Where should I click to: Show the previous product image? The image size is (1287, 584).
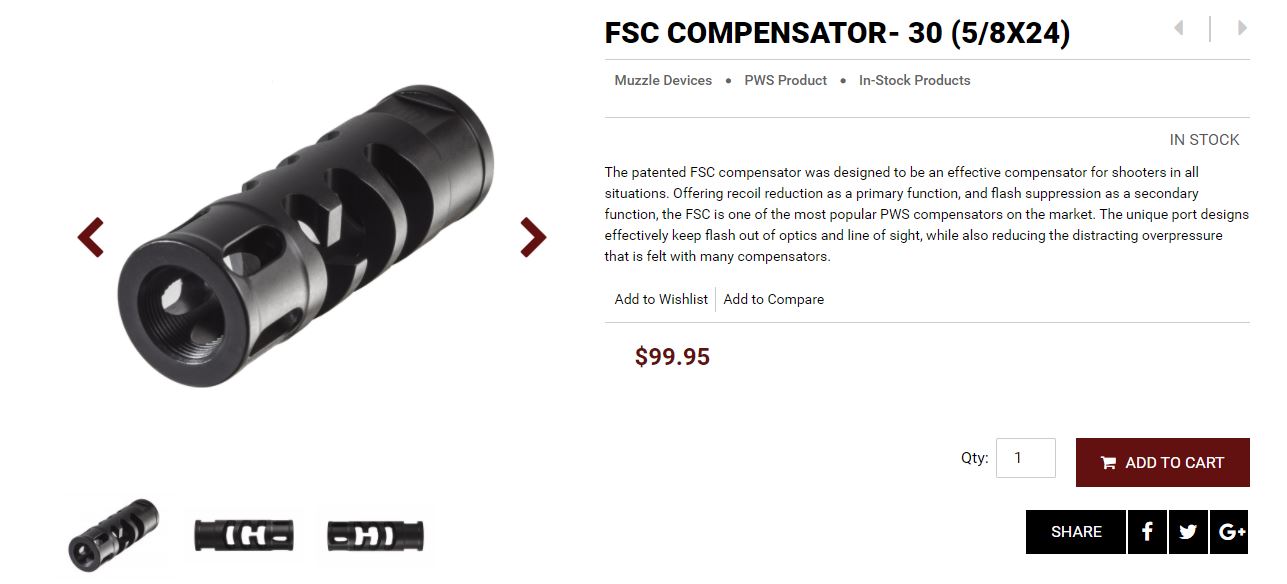pyautogui.click(x=91, y=237)
